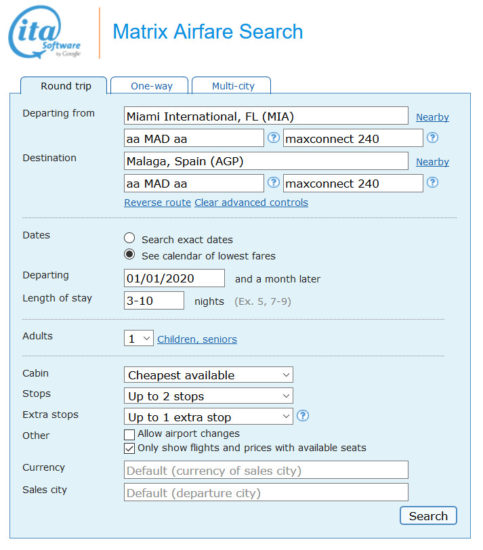Expand the Extra stops dropdown
The height and width of the screenshot is (550, 483).
coord(208,417)
